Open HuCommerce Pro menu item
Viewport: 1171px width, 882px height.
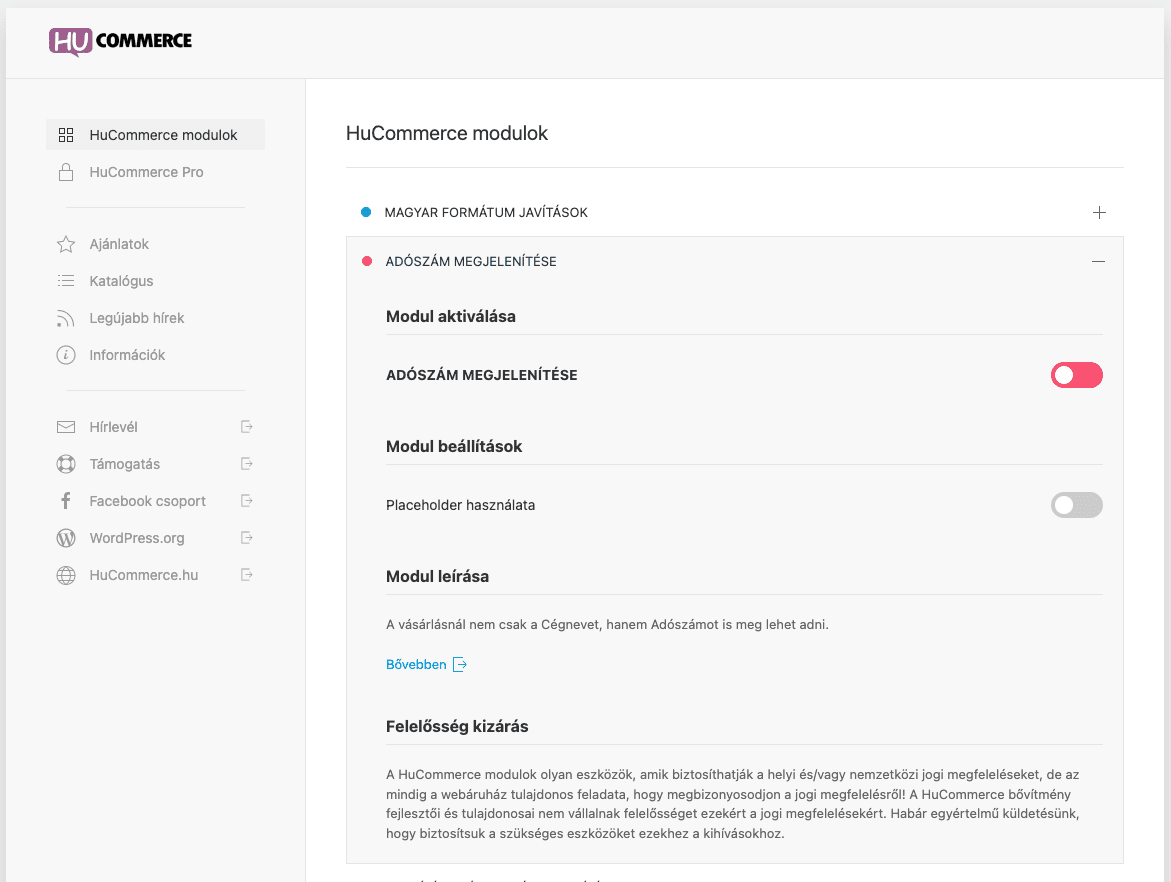tap(155, 172)
